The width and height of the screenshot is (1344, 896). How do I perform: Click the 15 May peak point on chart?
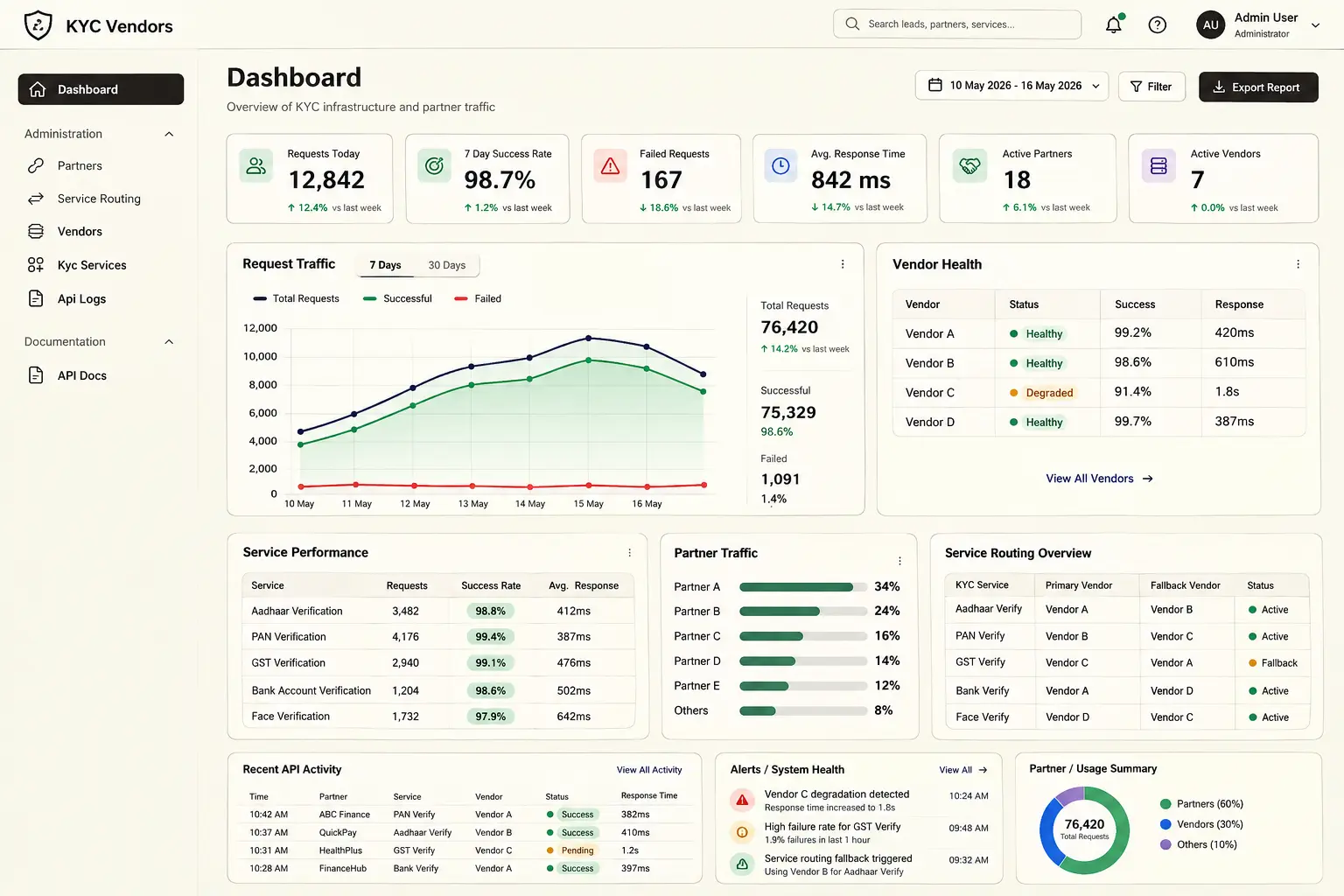pos(588,338)
